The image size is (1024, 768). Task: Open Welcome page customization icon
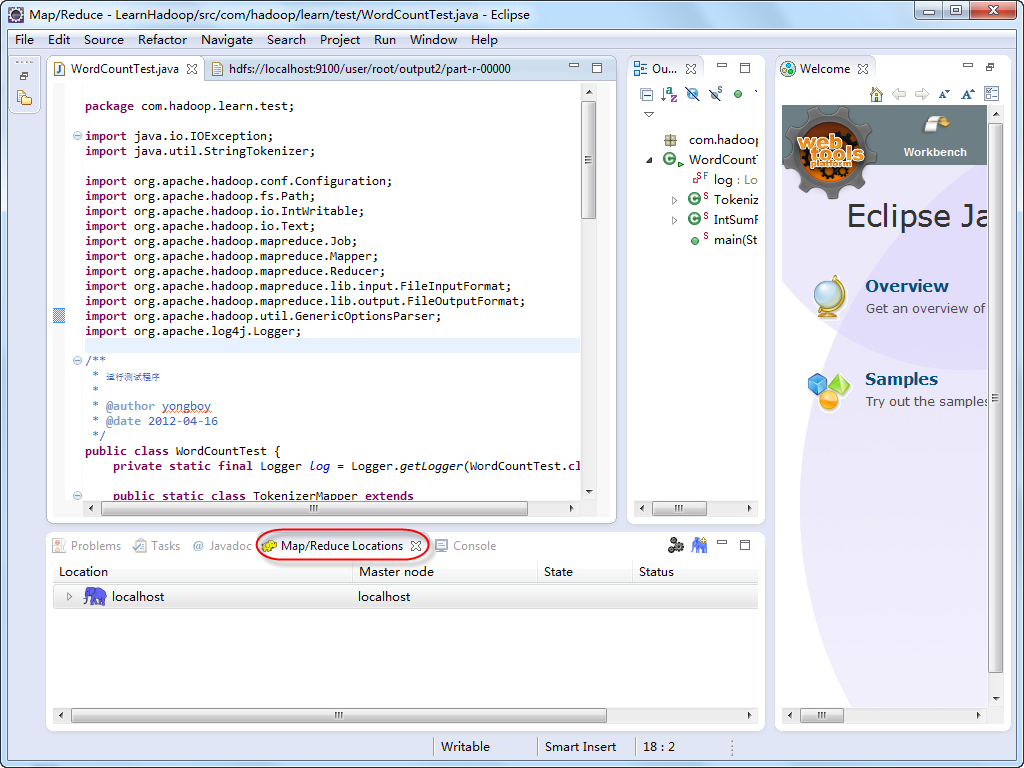tap(992, 93)
